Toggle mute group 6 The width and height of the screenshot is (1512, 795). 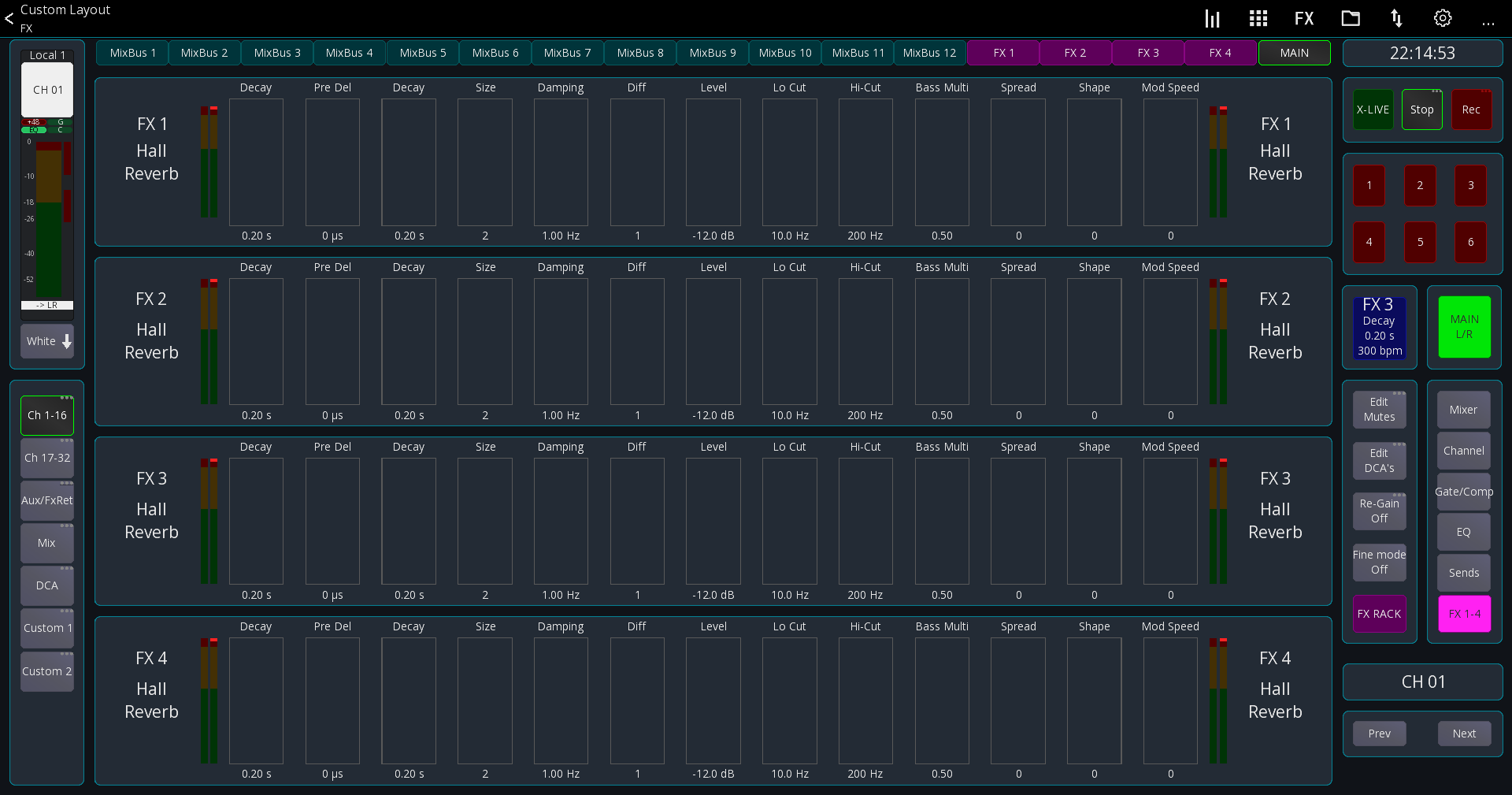[x=1470, y=242]
